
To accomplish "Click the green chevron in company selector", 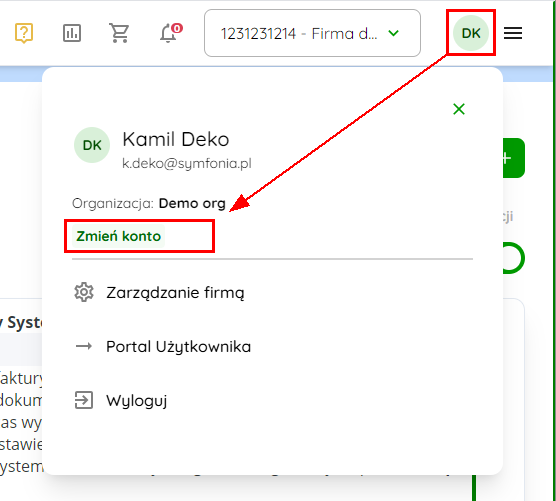I will point(394,33).
